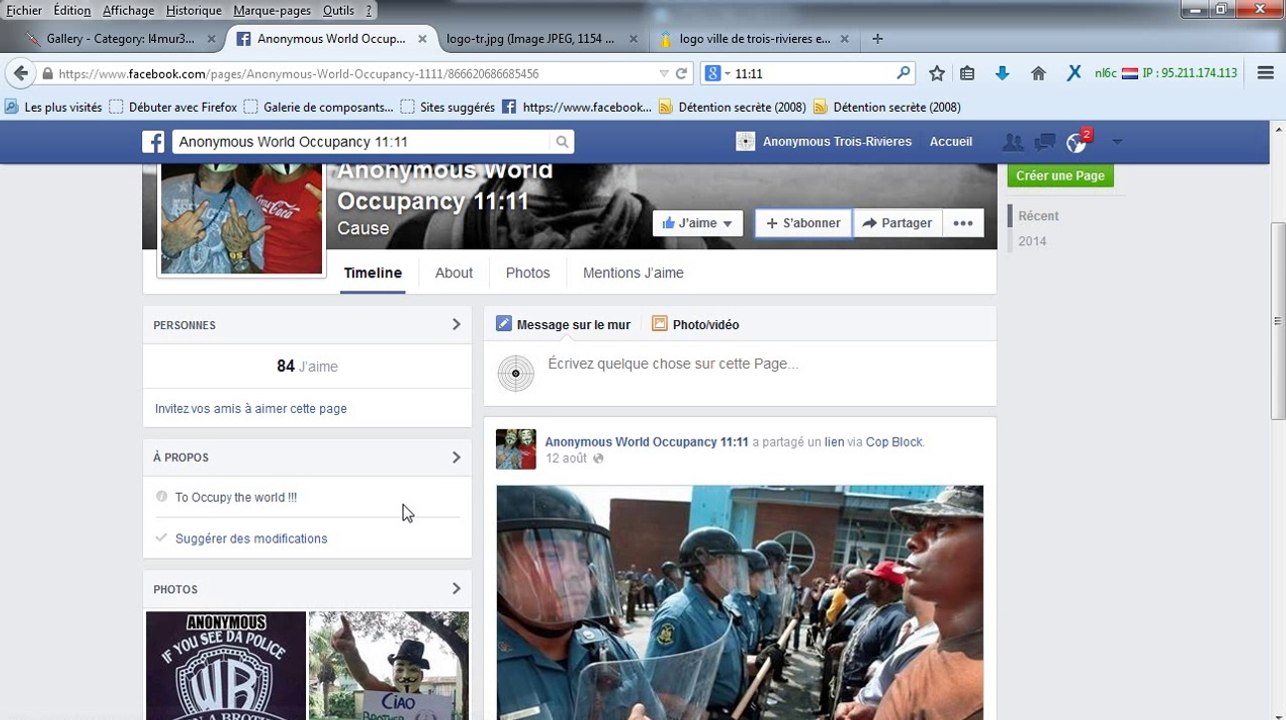
Task: Open the Marque-pages menu
Action: tap(273, 11)
